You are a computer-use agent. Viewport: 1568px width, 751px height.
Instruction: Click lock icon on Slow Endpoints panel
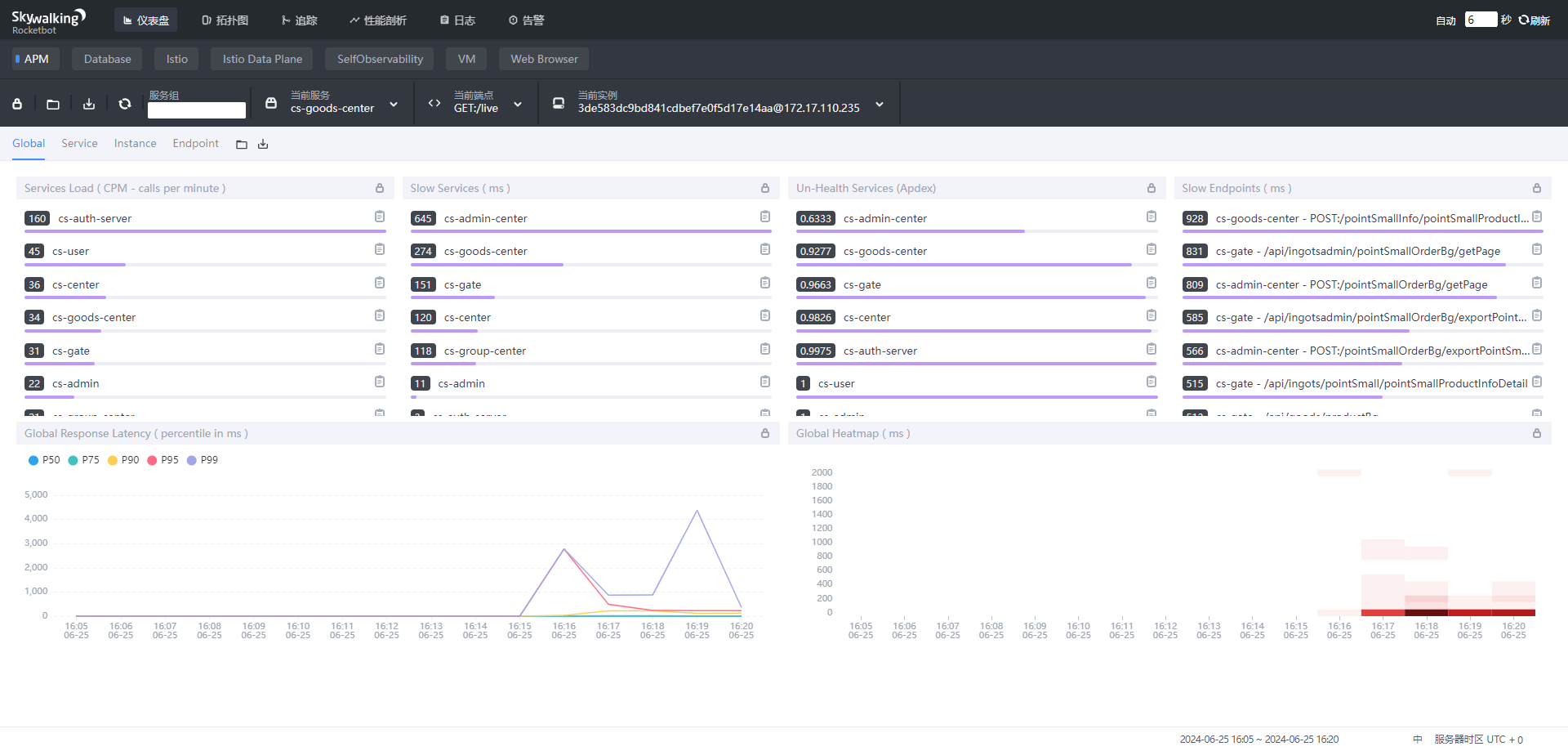(x=1537, y=188)
